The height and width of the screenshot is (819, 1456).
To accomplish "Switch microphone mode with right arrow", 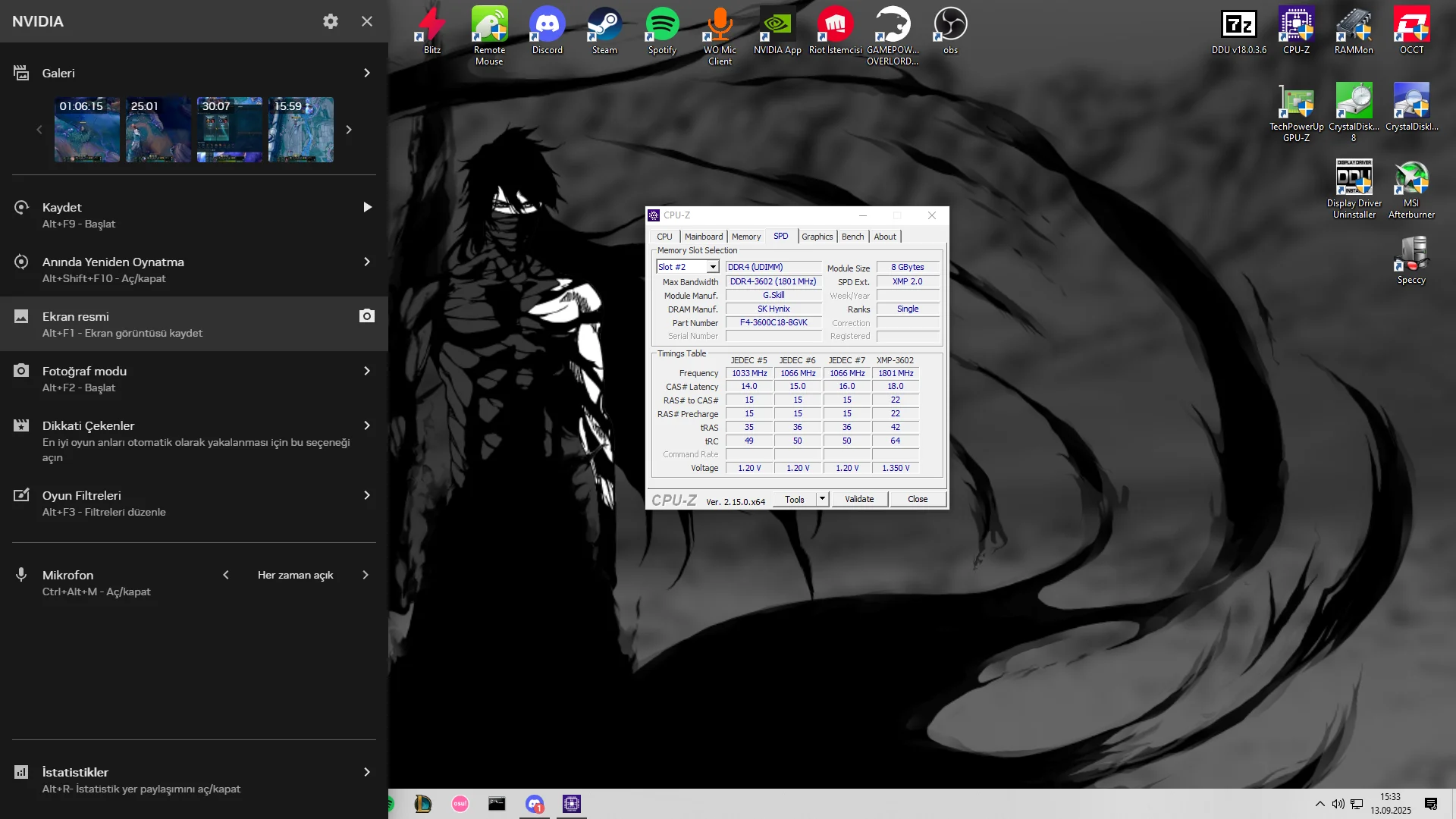I will coord(366,575).
